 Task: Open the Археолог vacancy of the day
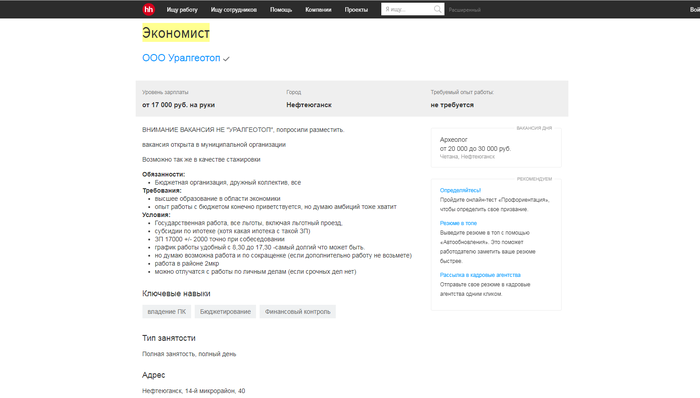pos(454,140)
